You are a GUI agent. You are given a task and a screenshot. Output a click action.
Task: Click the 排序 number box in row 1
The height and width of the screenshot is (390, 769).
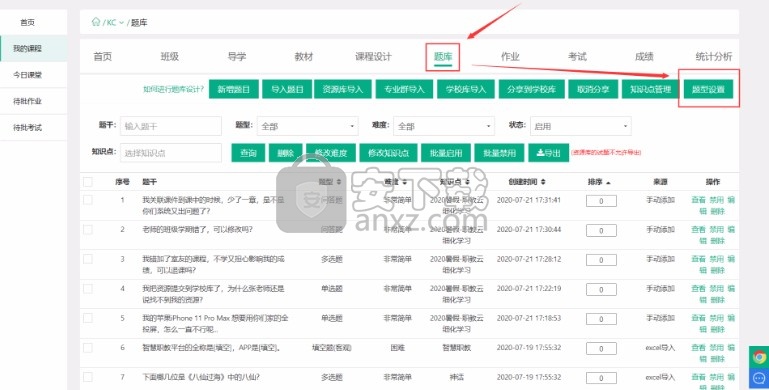601,201
